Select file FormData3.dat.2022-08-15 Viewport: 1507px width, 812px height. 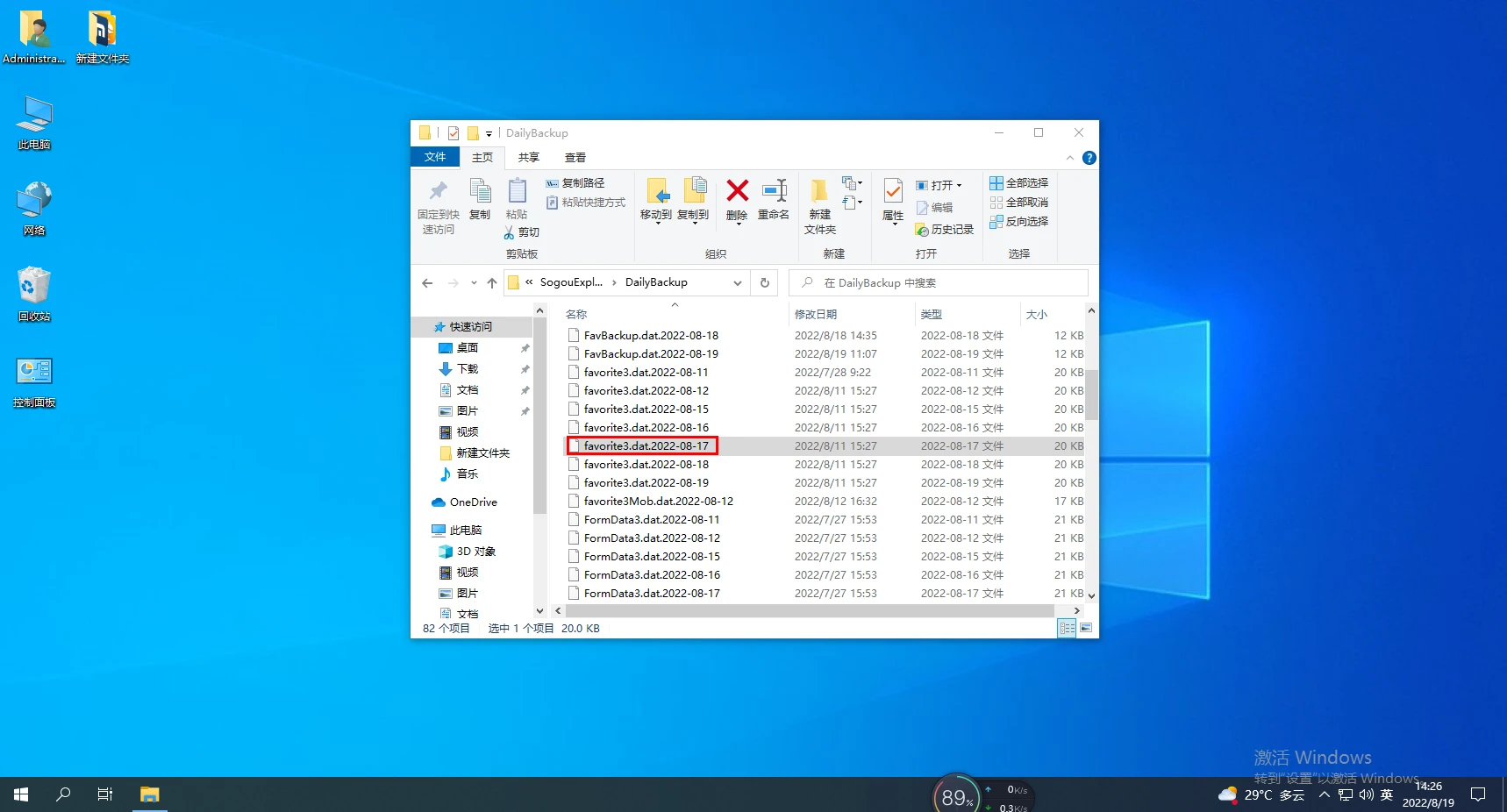click(x=652, y=557)
